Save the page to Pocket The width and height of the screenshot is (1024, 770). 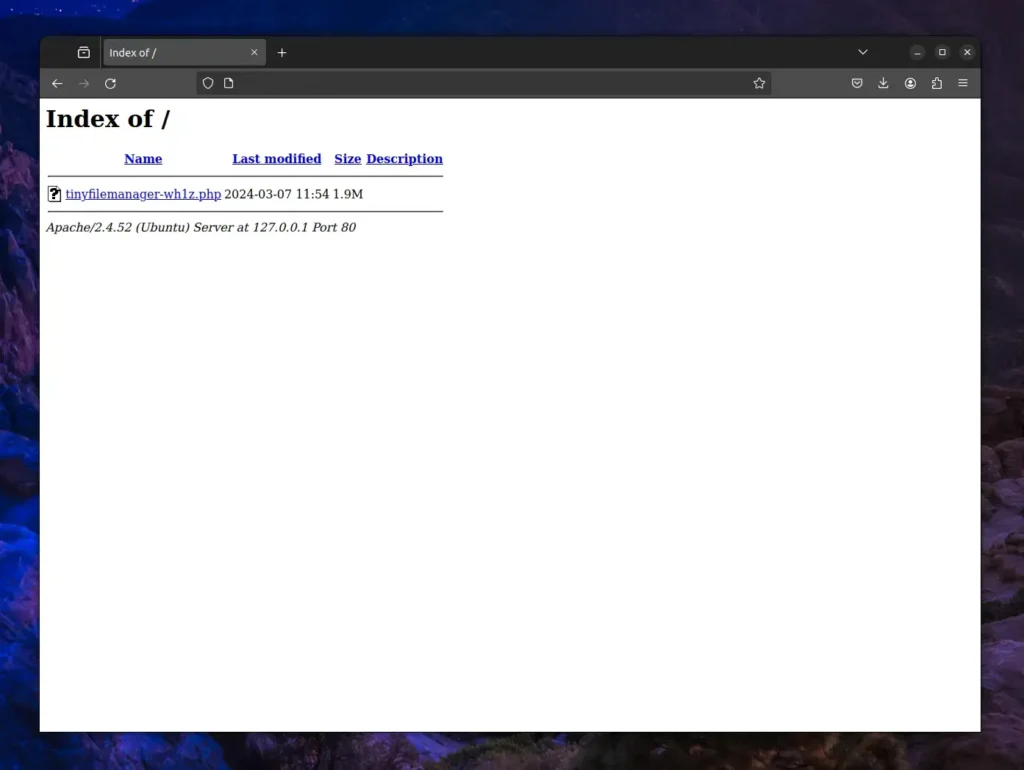[x=857, y=84]
